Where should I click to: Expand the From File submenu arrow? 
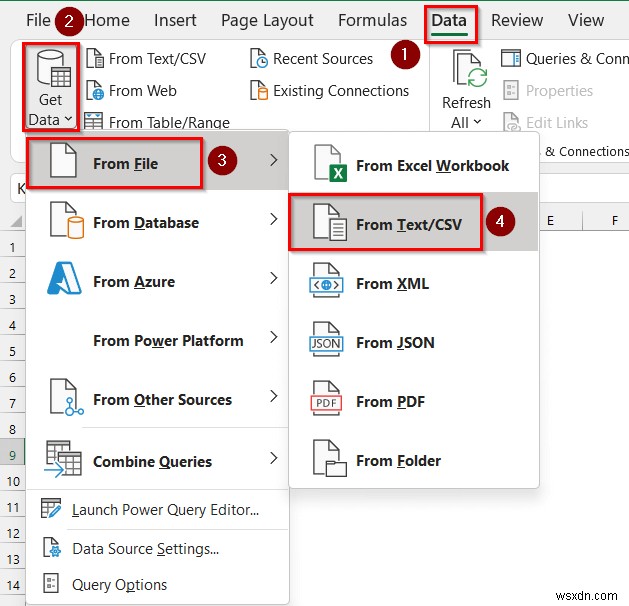click(274, 160)
